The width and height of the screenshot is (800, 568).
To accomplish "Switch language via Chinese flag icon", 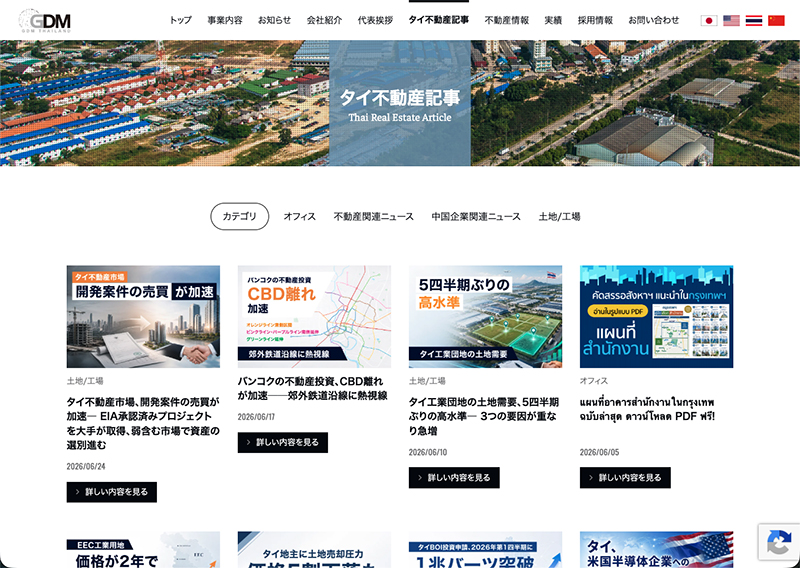I will pyautogui.click(x=776, y=20).
